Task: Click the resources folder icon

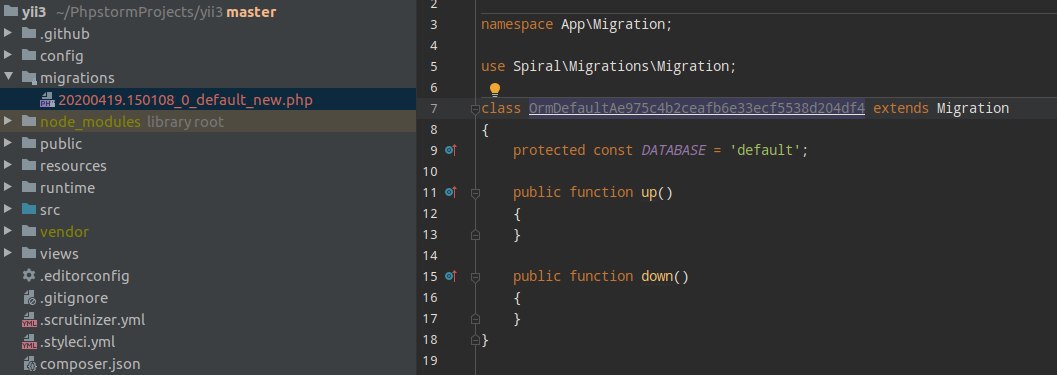Action: [x=29, y=165]
